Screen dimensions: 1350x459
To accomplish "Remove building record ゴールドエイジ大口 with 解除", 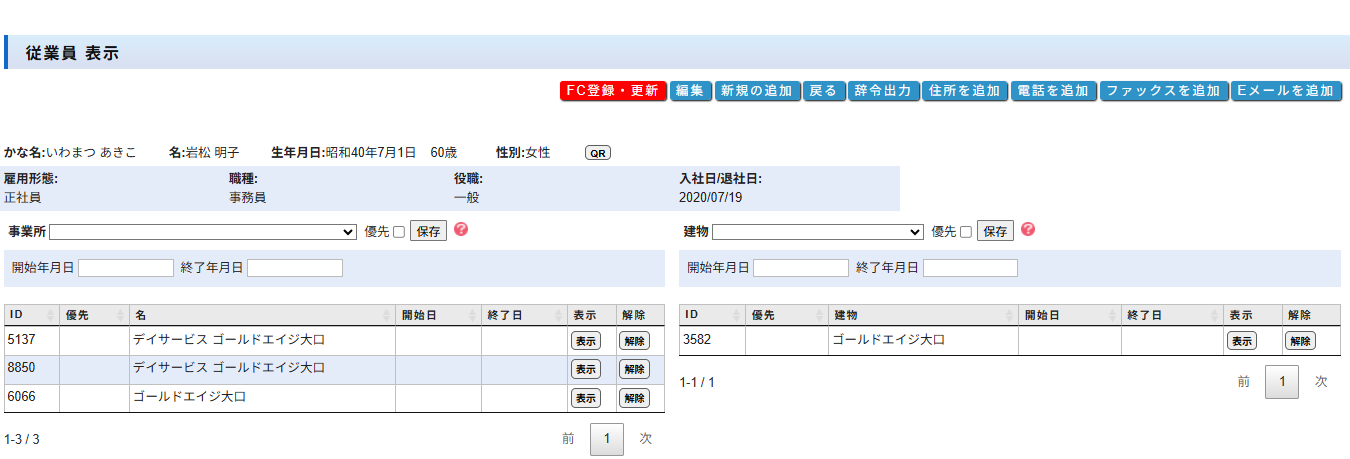I will coord(1300,341).
